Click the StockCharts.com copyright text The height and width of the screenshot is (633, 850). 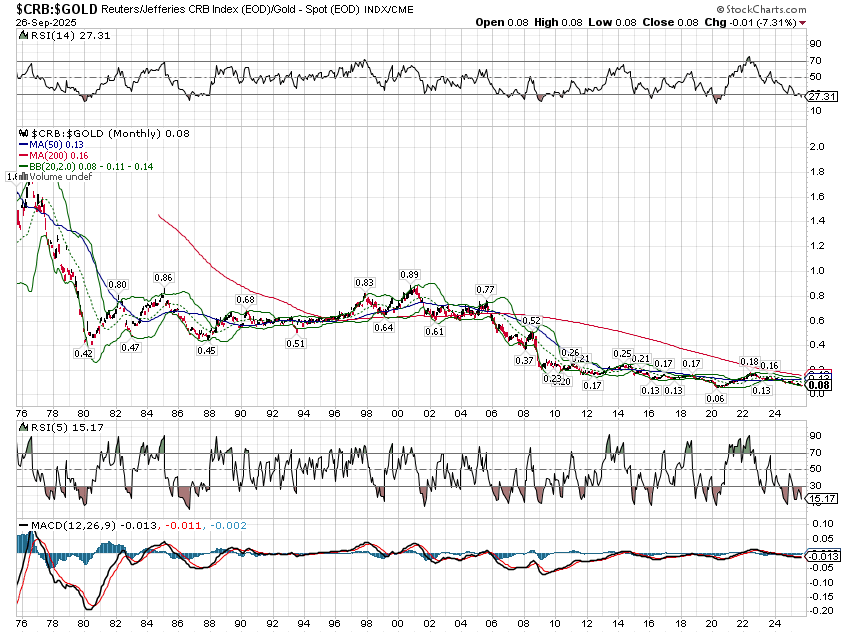click(762, 9)
